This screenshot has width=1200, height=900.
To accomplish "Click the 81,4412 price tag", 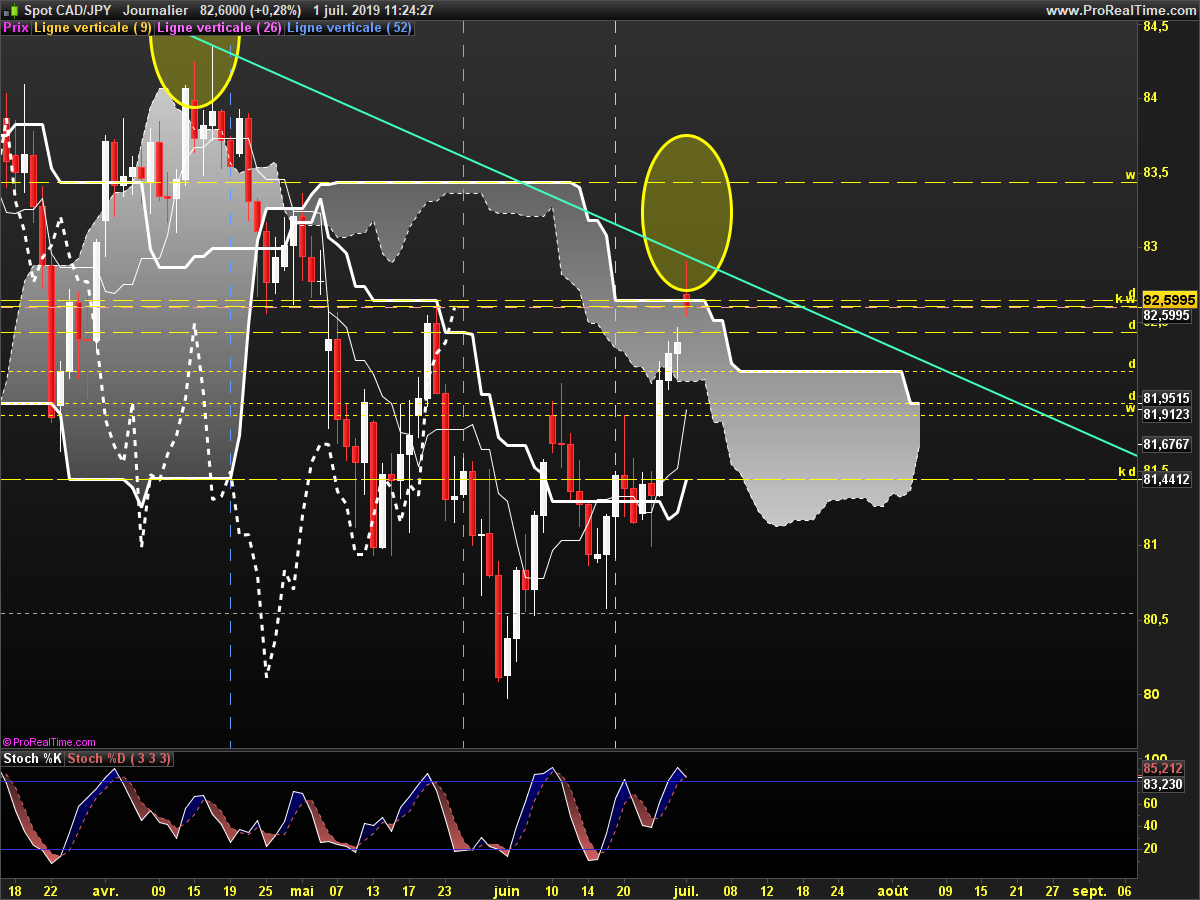I will pyautogui.click(x=1166, y=480).
